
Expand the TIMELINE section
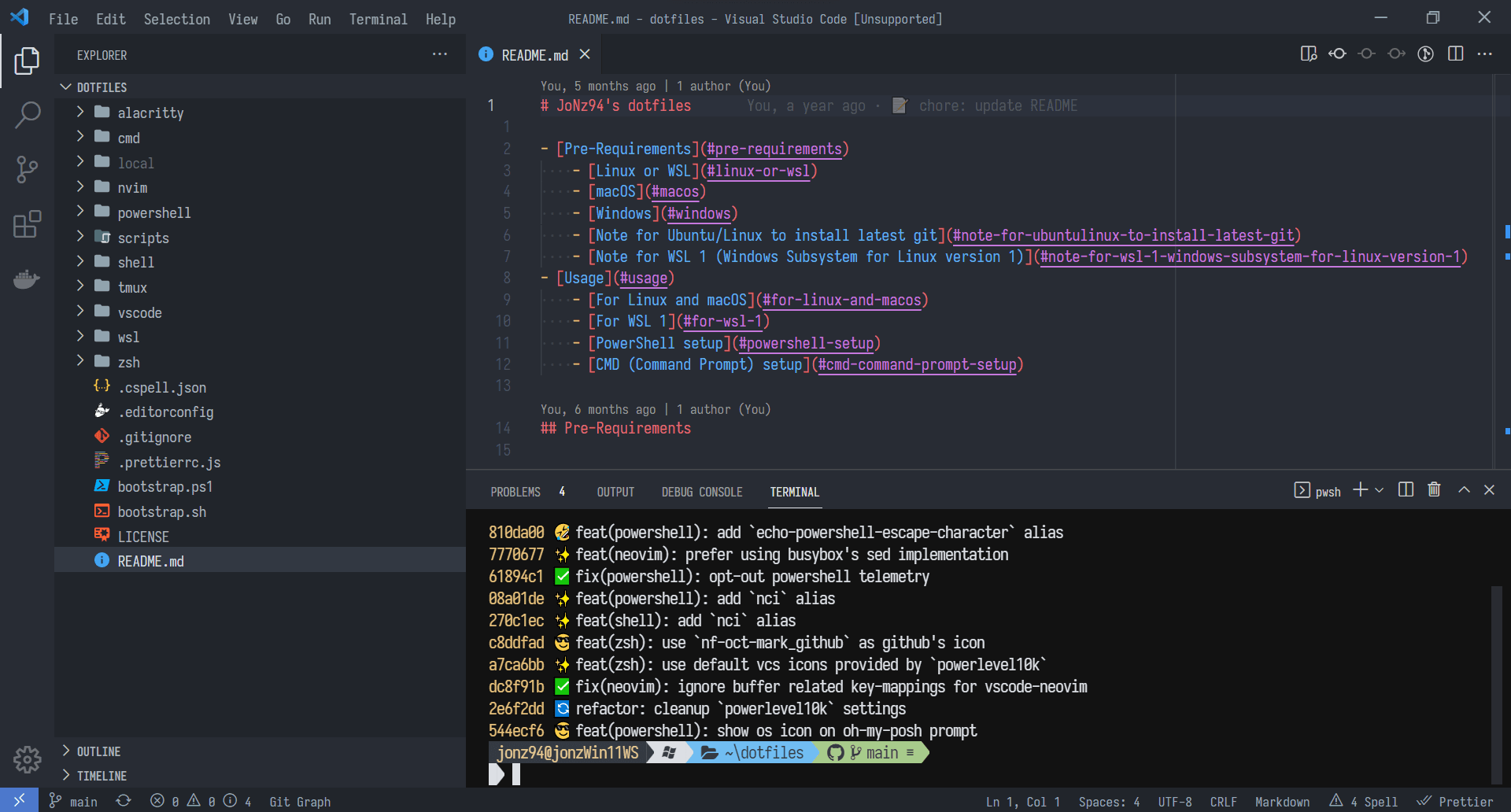260,776
